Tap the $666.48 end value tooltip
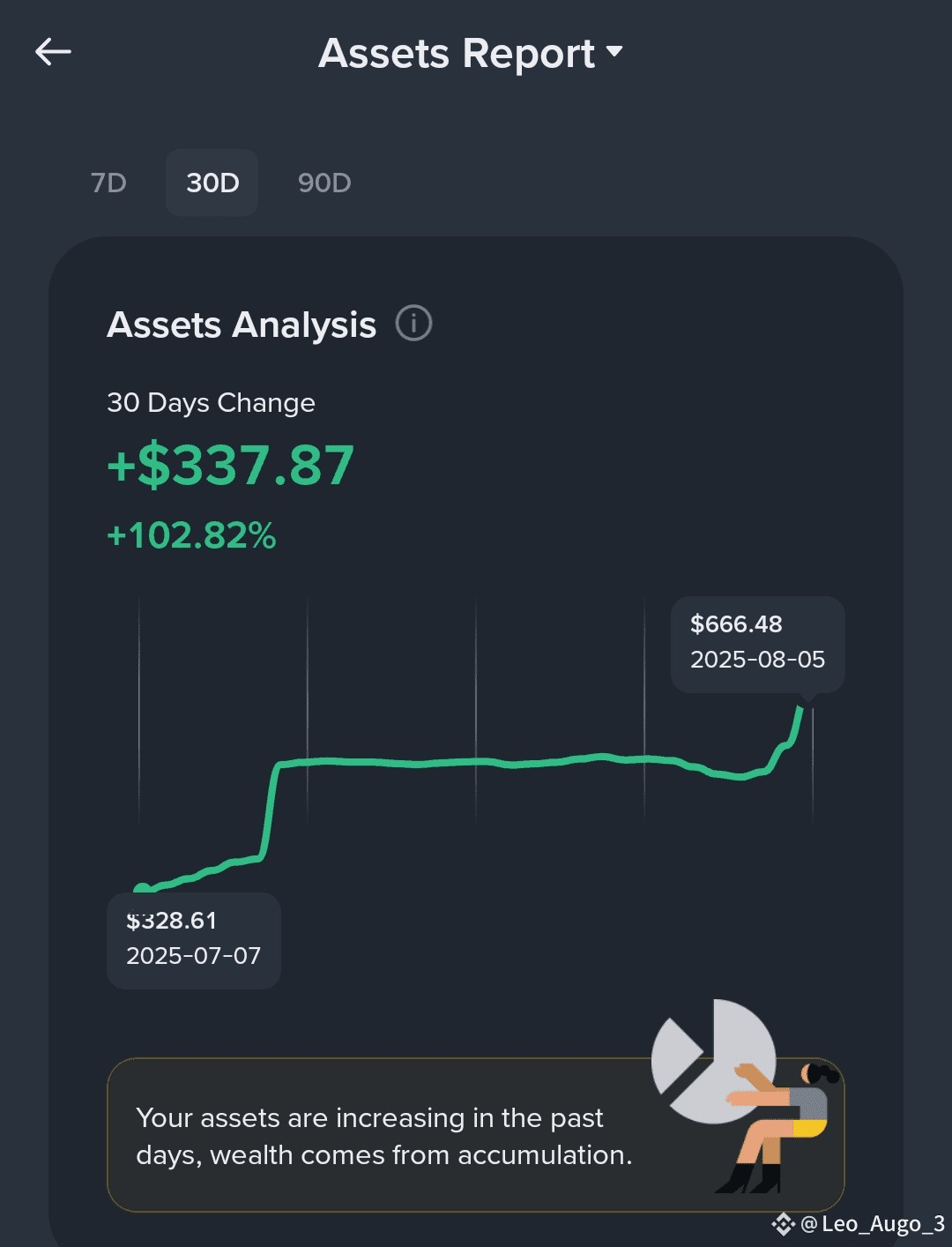Image resolution: width=952 pixels, height=1247 pixels. (x=758, y=644)
